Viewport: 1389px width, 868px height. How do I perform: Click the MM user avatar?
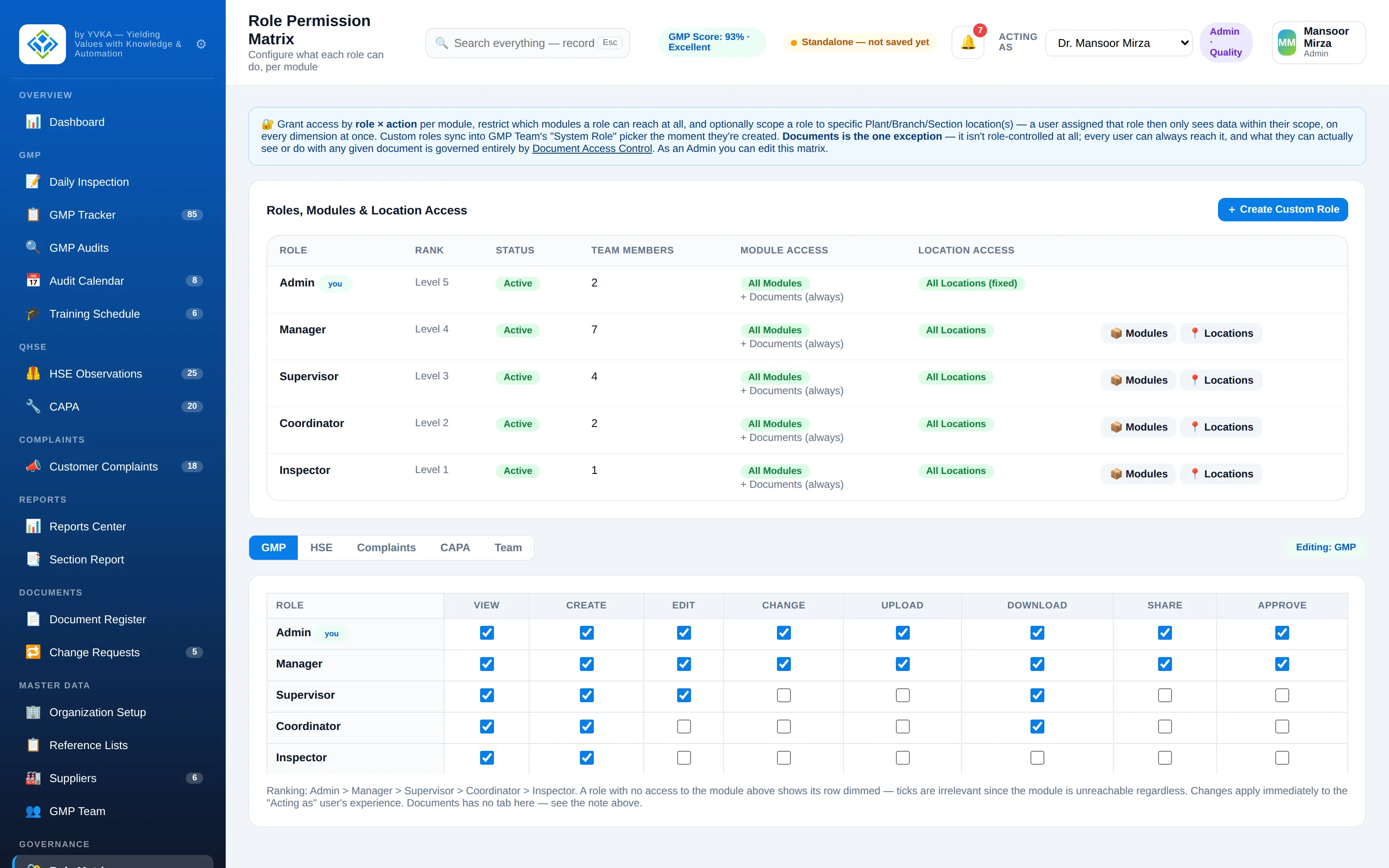[1287, 43]
